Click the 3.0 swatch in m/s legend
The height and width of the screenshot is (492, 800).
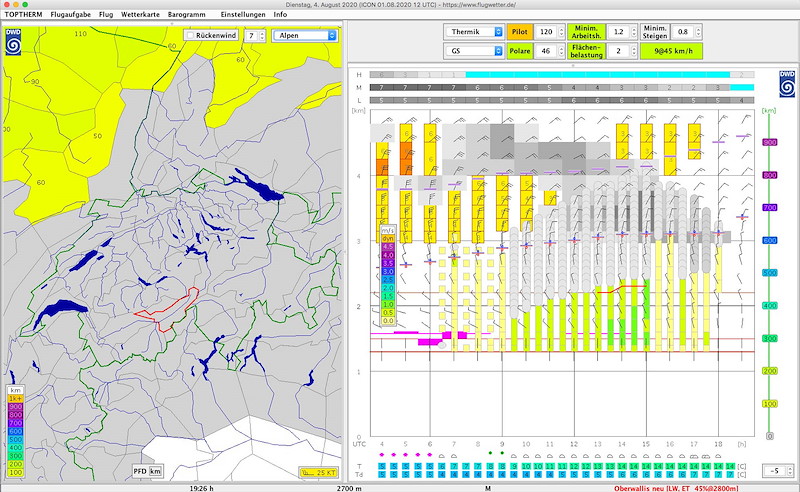(x=388, y=272)
